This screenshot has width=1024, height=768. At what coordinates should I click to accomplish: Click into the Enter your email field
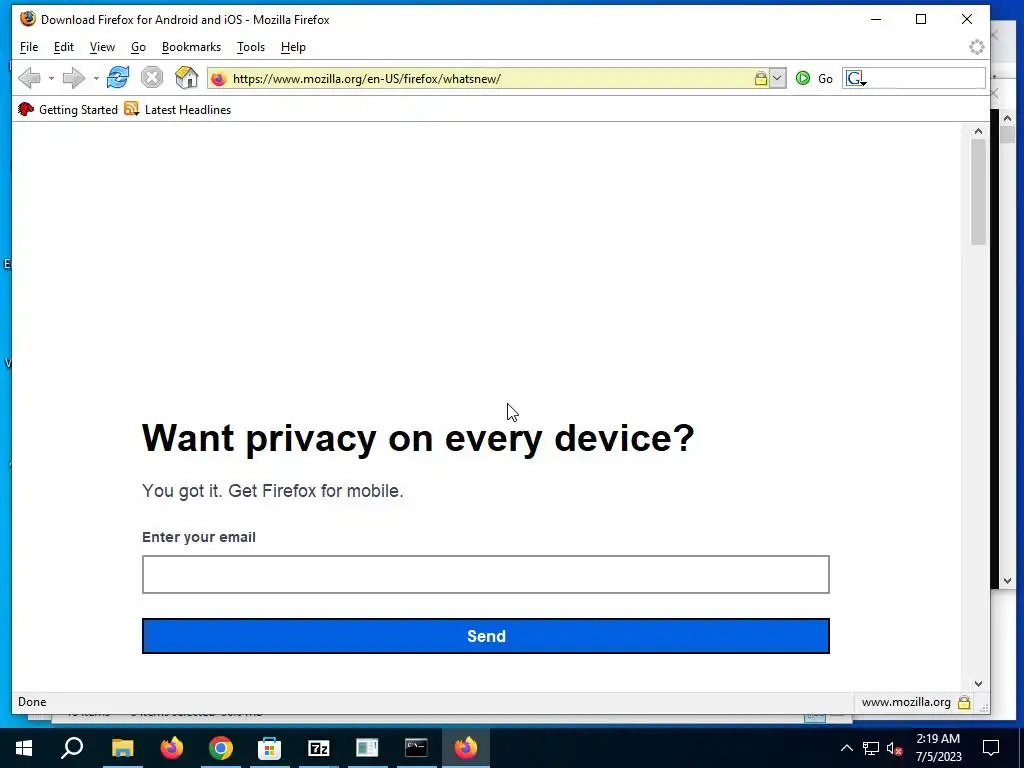coord(485,574)
